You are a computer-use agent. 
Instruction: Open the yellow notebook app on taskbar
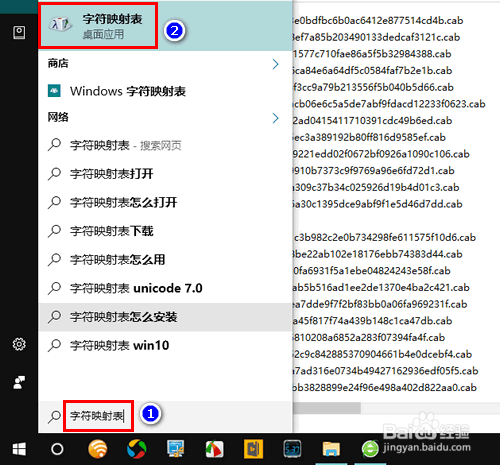click(x=253, y=449)
